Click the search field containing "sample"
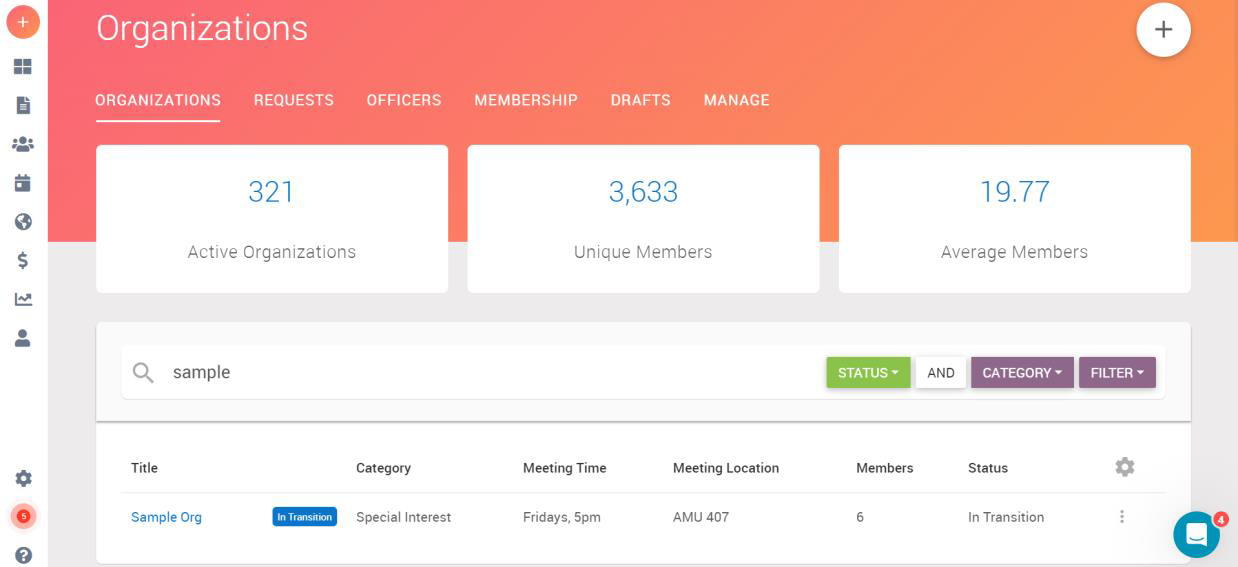 [x=480, y=373]
